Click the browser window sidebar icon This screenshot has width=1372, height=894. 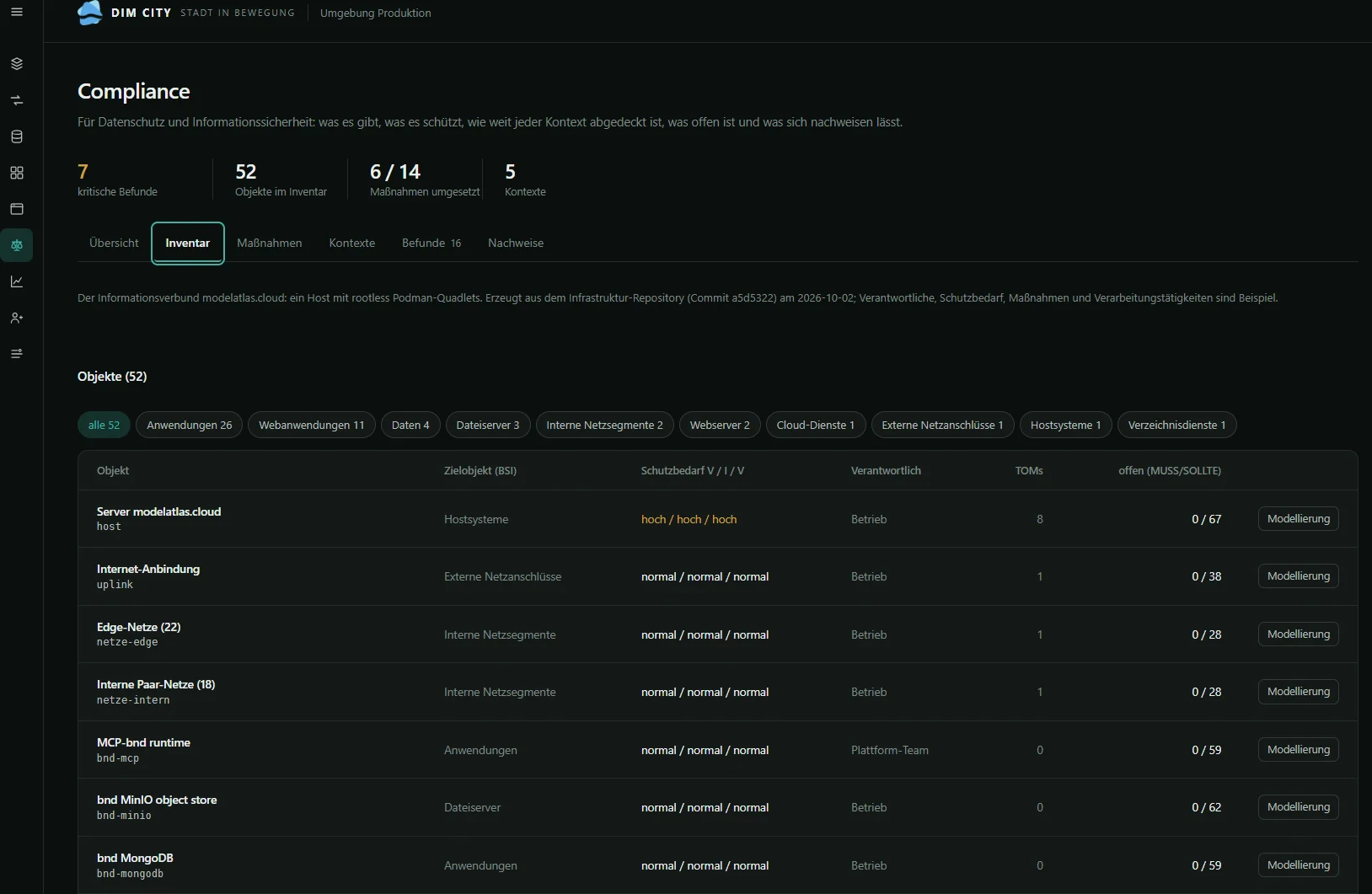click(x=16, y=209)
